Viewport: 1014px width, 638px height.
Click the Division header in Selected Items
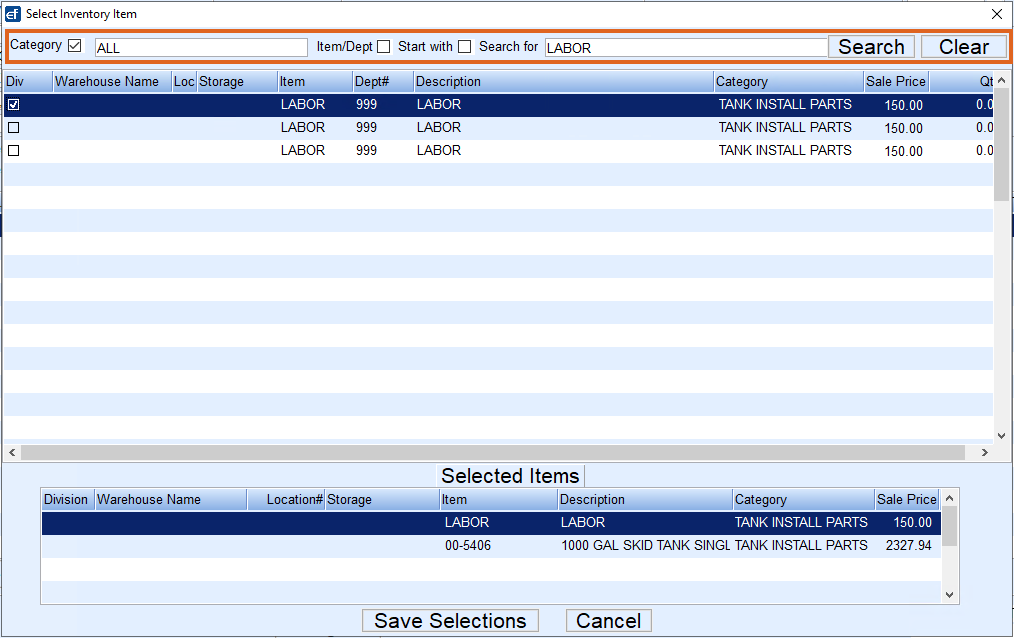click(x=69, y=500)
